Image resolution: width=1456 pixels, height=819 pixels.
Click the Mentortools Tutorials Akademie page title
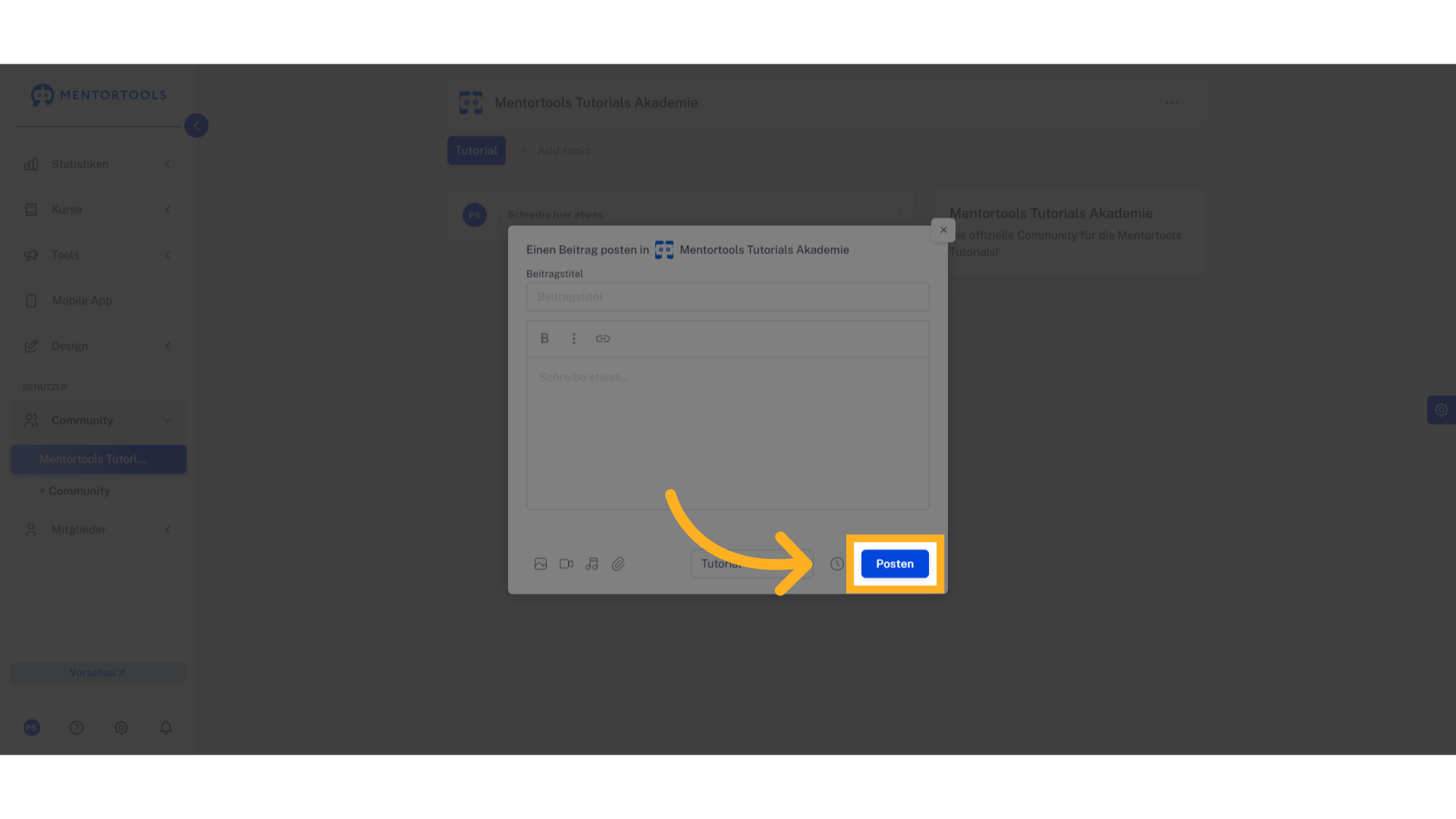coord(596,103)
